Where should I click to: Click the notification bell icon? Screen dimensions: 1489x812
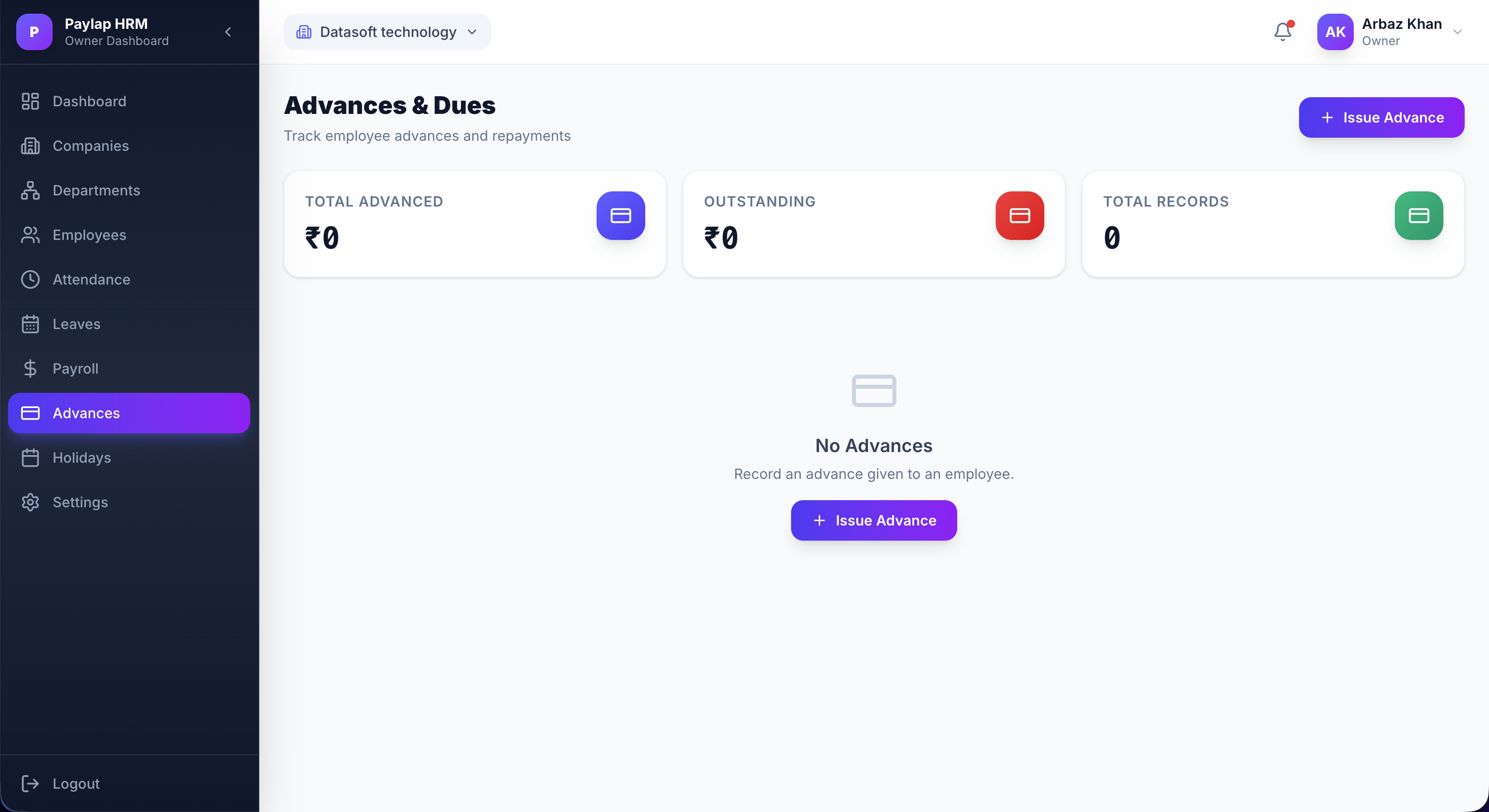[1282, 32]
